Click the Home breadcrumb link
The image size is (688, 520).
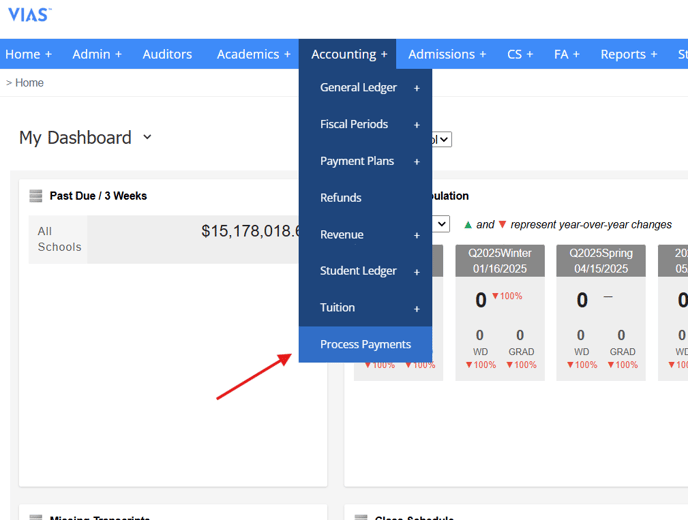point(29,83)
